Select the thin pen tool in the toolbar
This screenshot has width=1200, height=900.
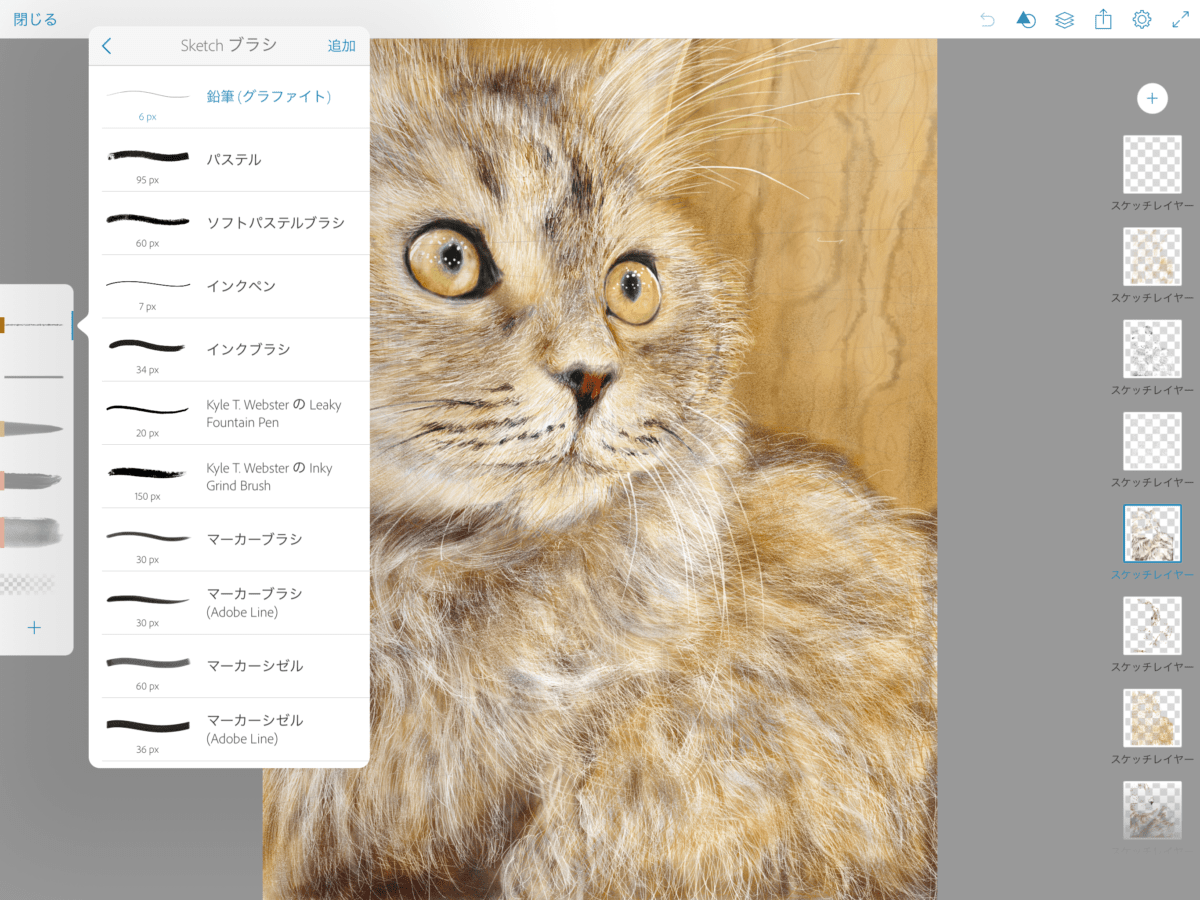pos(33,377)
